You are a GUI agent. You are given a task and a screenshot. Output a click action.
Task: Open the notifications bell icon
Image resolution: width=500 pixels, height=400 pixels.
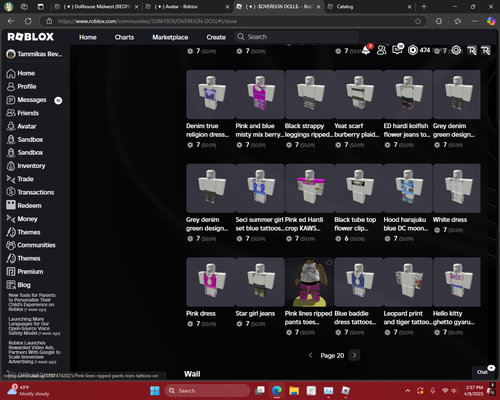(366, 51)
